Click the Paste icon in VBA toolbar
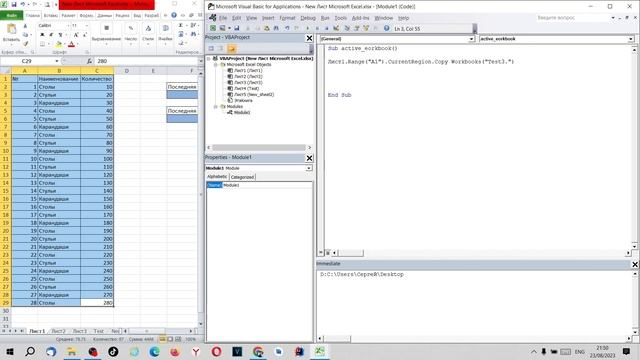 point(267,28)
